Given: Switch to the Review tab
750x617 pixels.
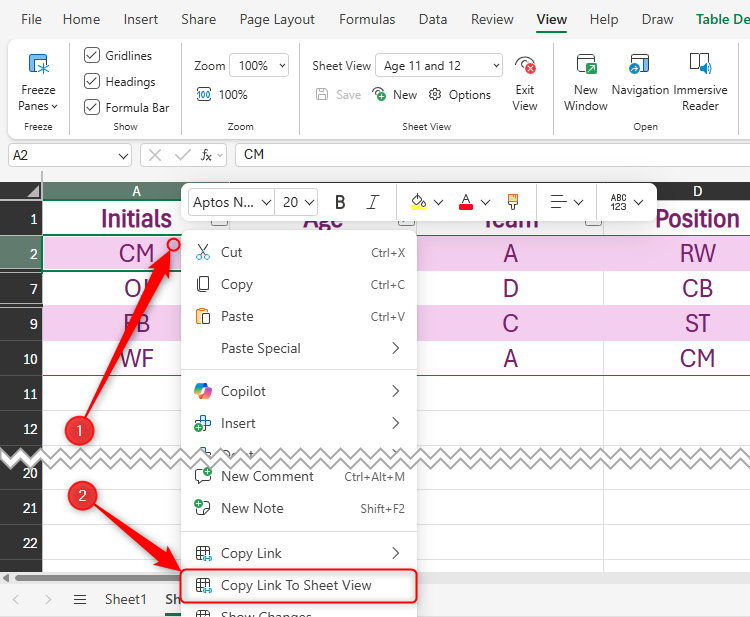Looking at the screenshot, I should pyautogui.click(x=492, y=19).
